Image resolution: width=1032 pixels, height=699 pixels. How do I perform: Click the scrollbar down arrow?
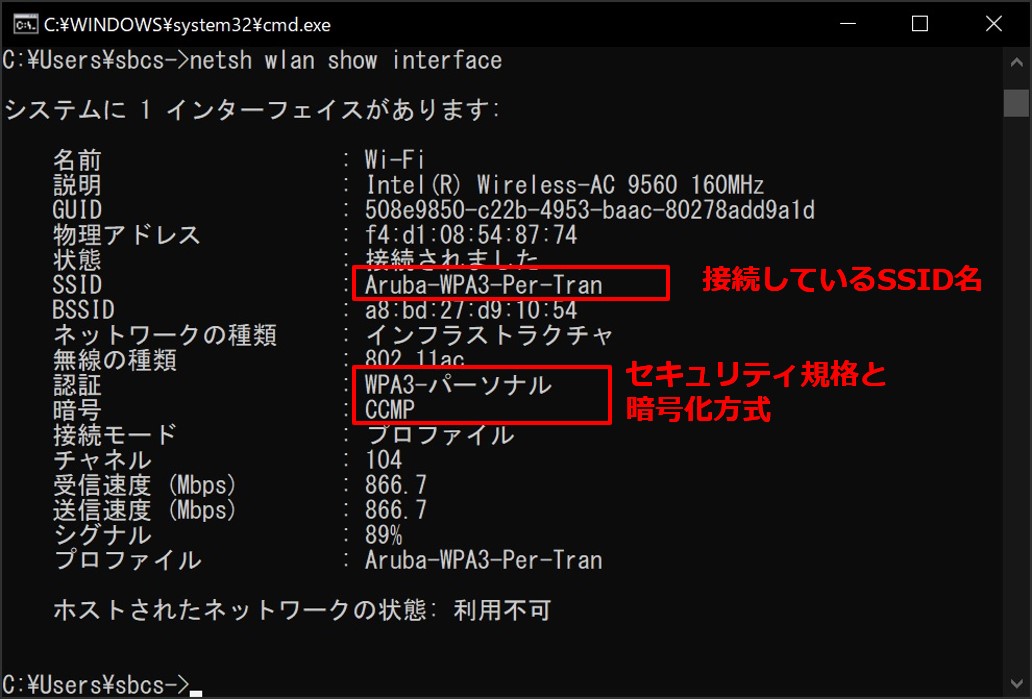1016,684
